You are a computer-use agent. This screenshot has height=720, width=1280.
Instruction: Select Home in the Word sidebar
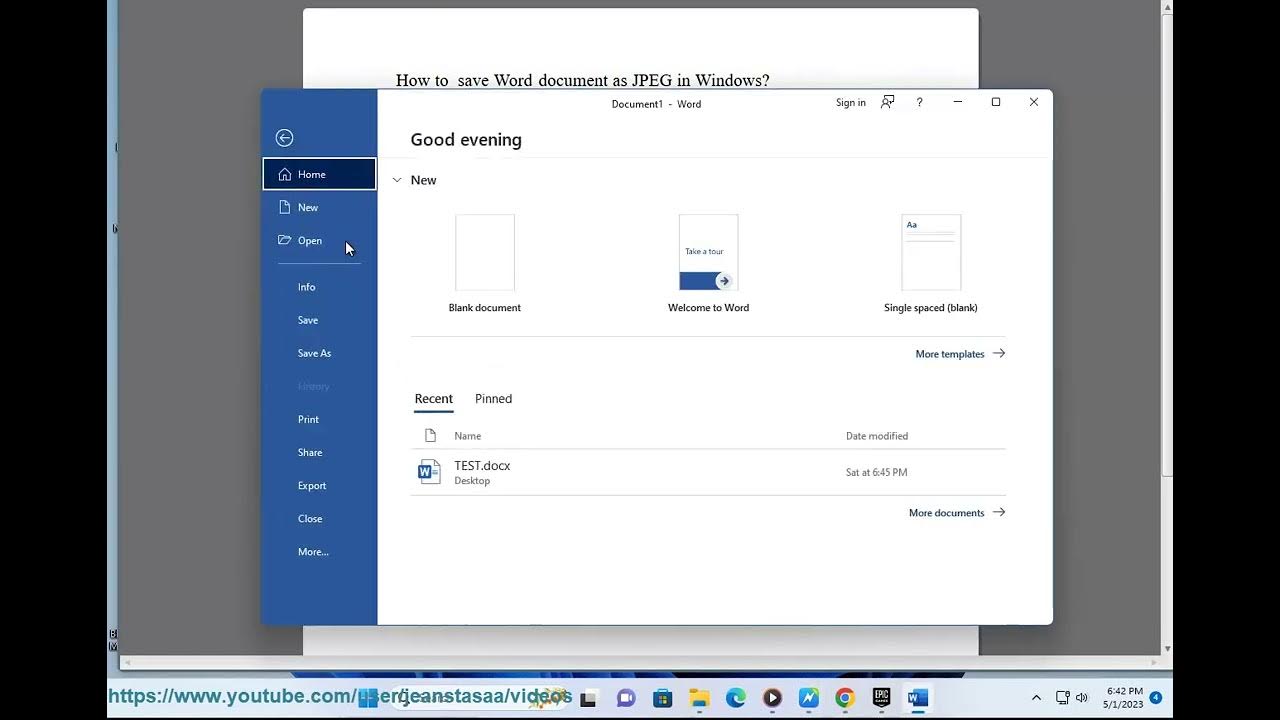tap(319, 174)
